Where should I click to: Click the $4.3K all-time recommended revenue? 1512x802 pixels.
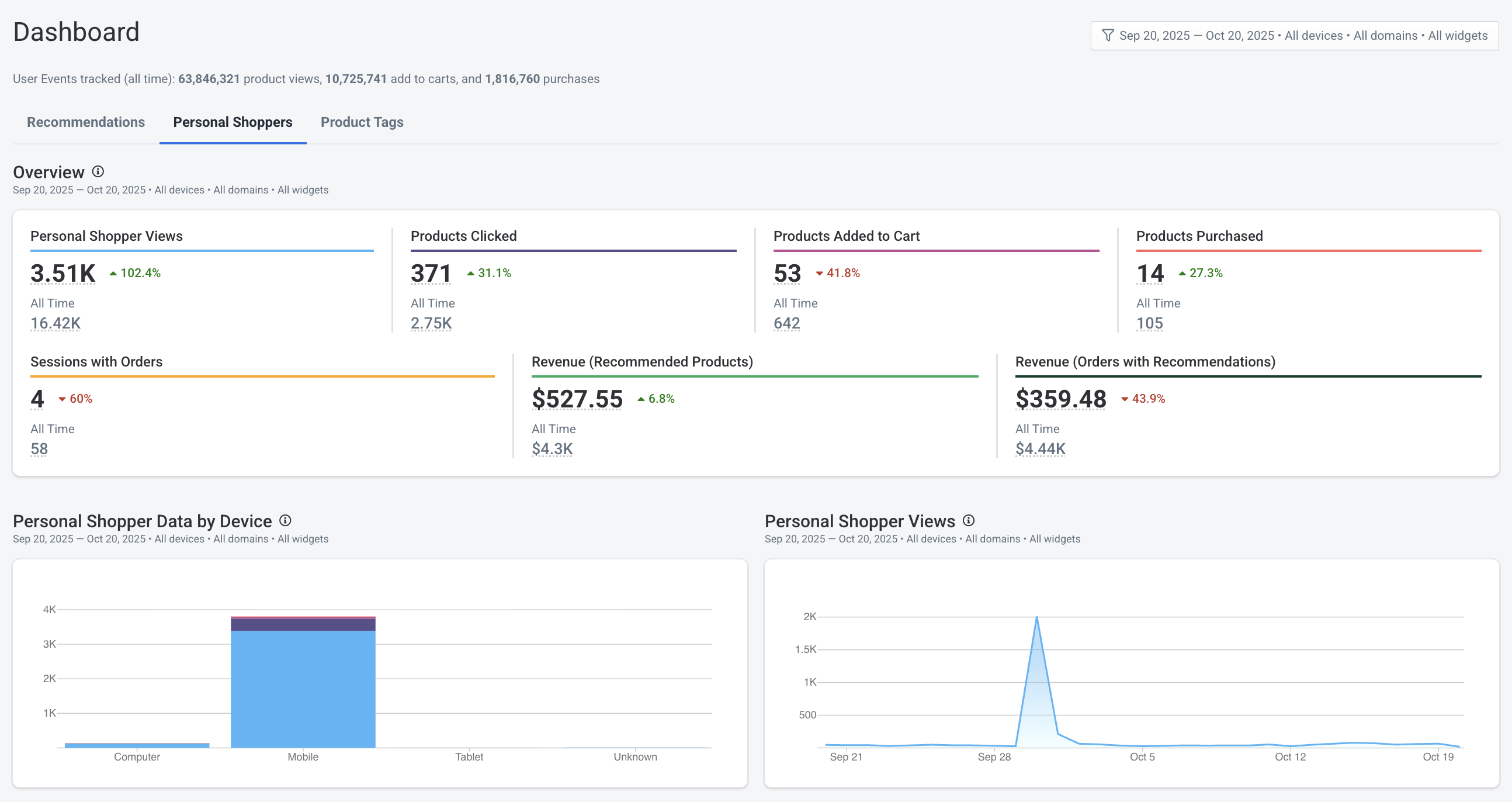click(x=552, y=448)
